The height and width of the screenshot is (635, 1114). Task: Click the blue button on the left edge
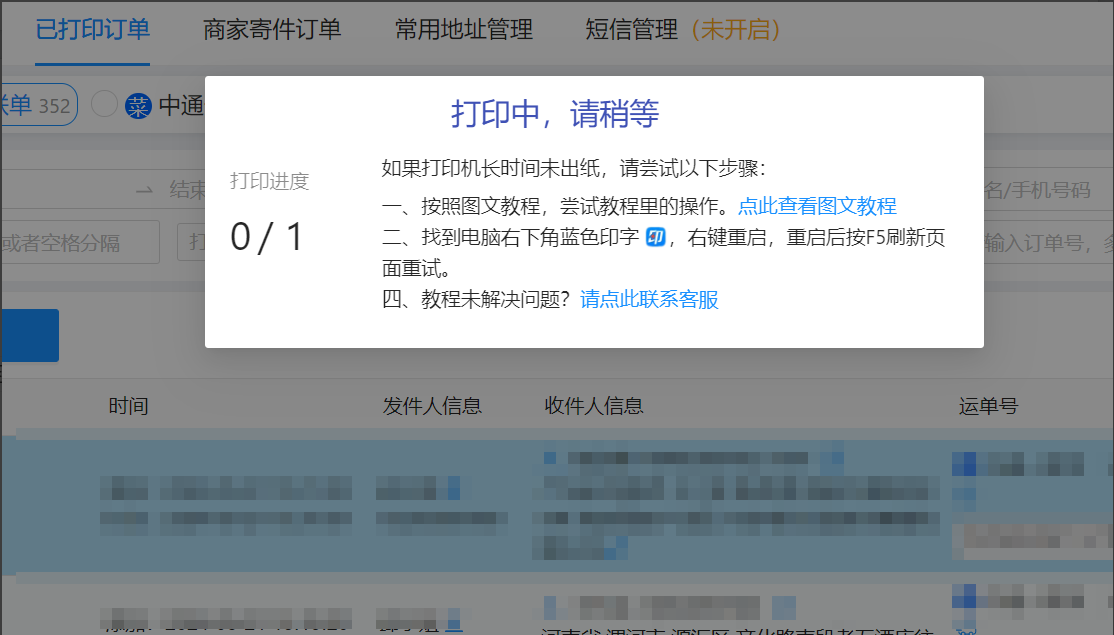pyautogui.click(x=30, y=335)
